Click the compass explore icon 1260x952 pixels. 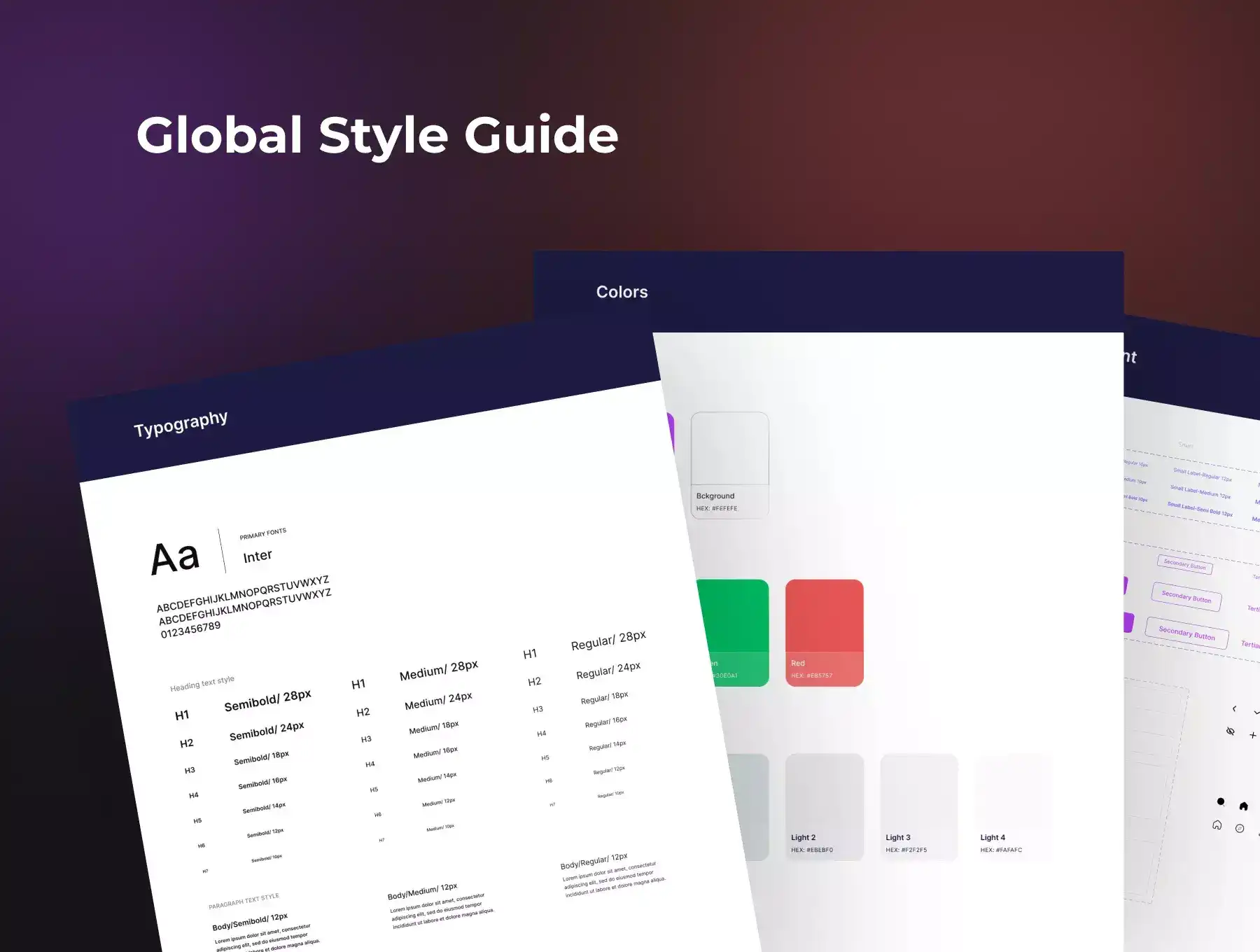pyautogui.click(x=1240, y=829)
